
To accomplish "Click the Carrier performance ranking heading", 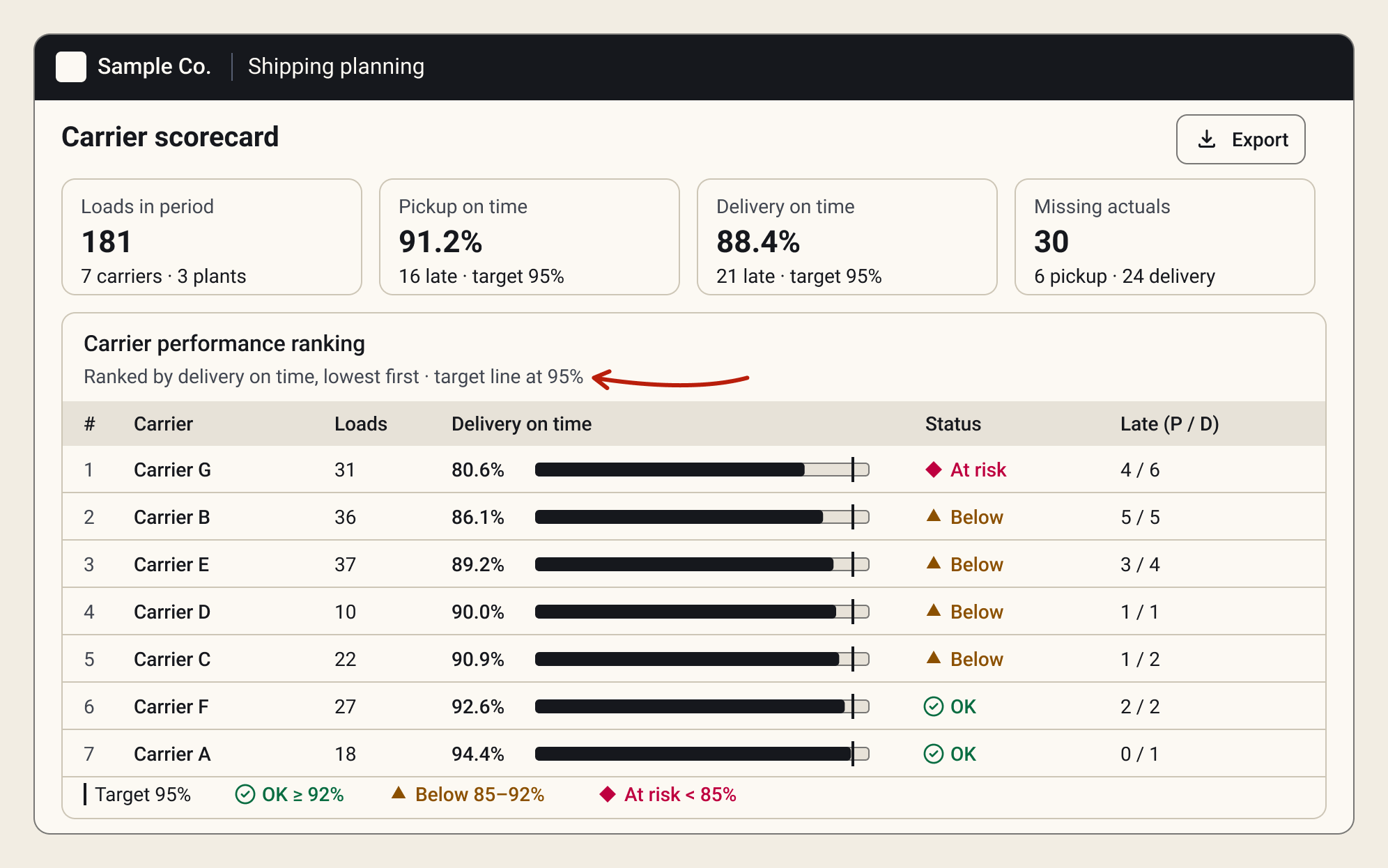I will point(224,343).
